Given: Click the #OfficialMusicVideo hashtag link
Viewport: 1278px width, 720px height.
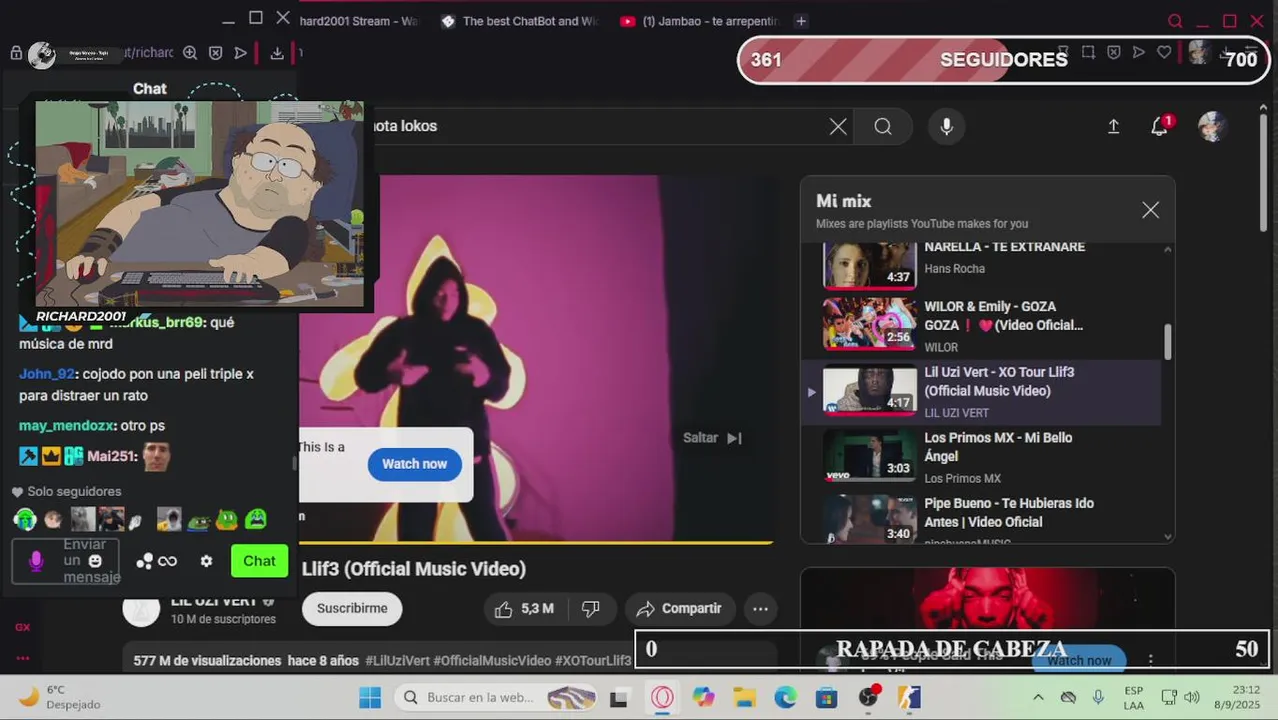Looking at the screenshot, I should coord(492,661).
